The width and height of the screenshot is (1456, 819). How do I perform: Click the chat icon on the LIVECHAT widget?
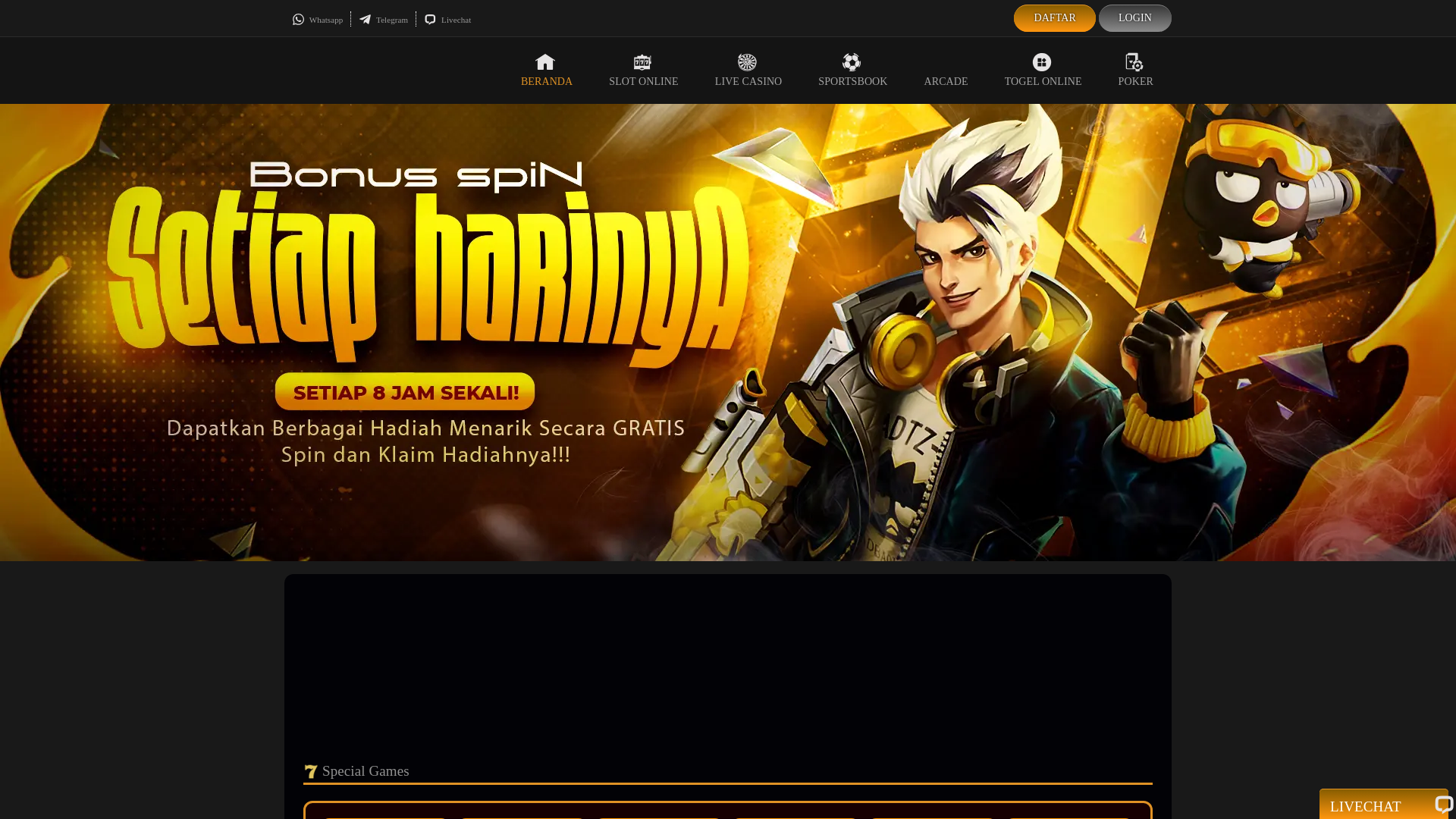coord(1444,805)
